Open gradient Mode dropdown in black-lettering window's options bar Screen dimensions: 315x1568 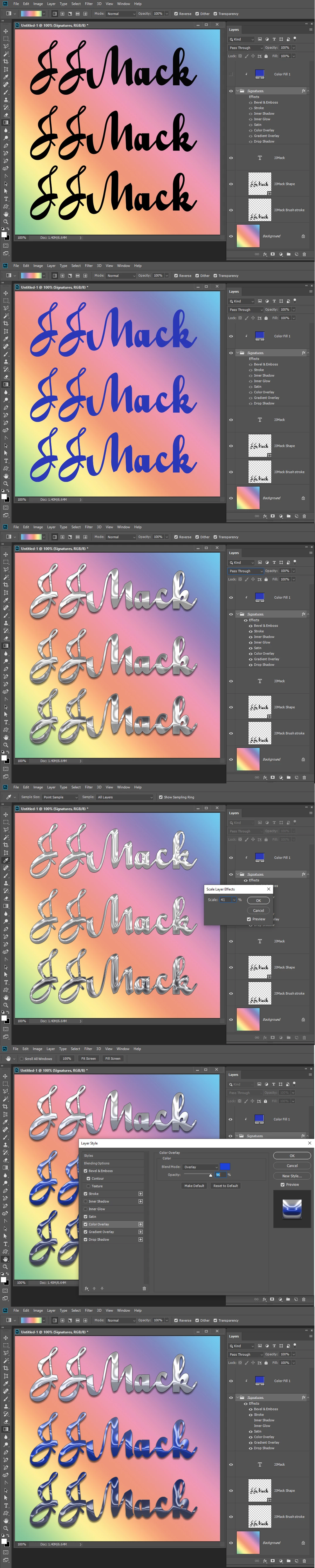pyautogui.click(x=120, y=13)
